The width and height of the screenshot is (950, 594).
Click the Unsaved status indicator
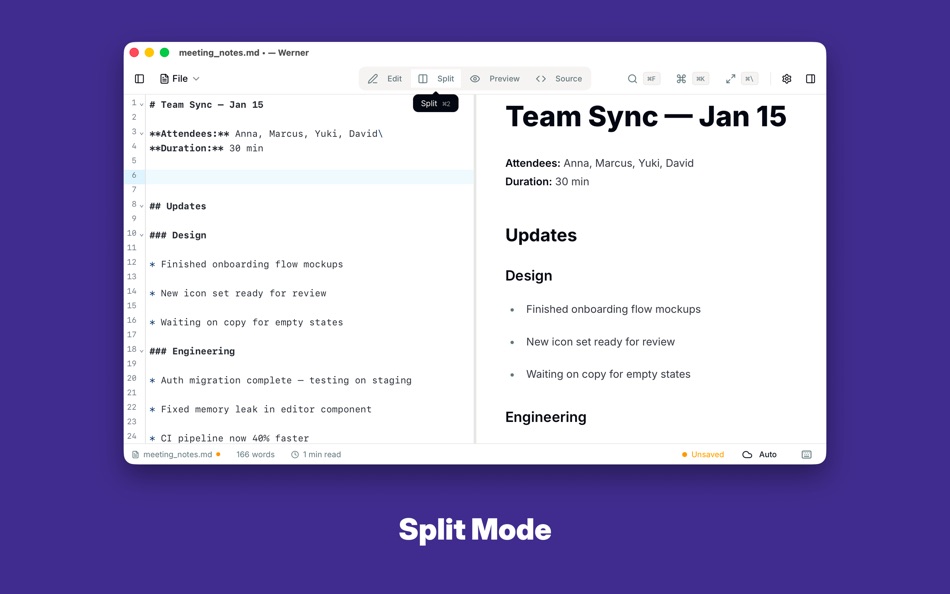[703, 455]
